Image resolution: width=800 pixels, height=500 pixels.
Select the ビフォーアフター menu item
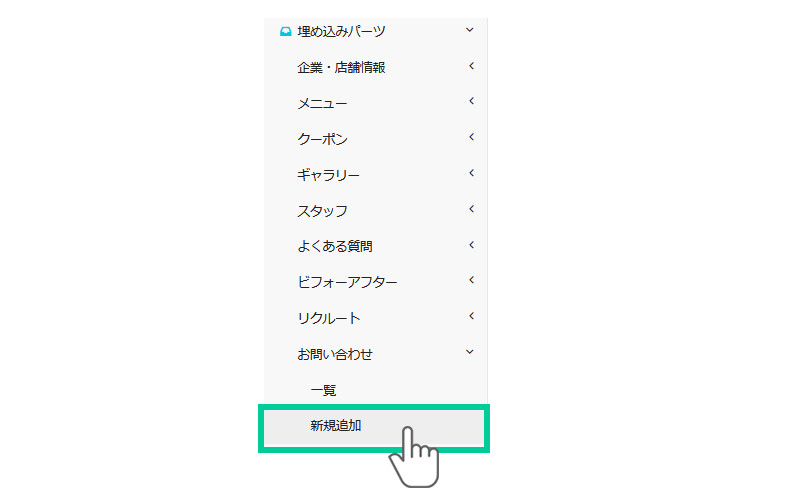(x=347, y=282)
